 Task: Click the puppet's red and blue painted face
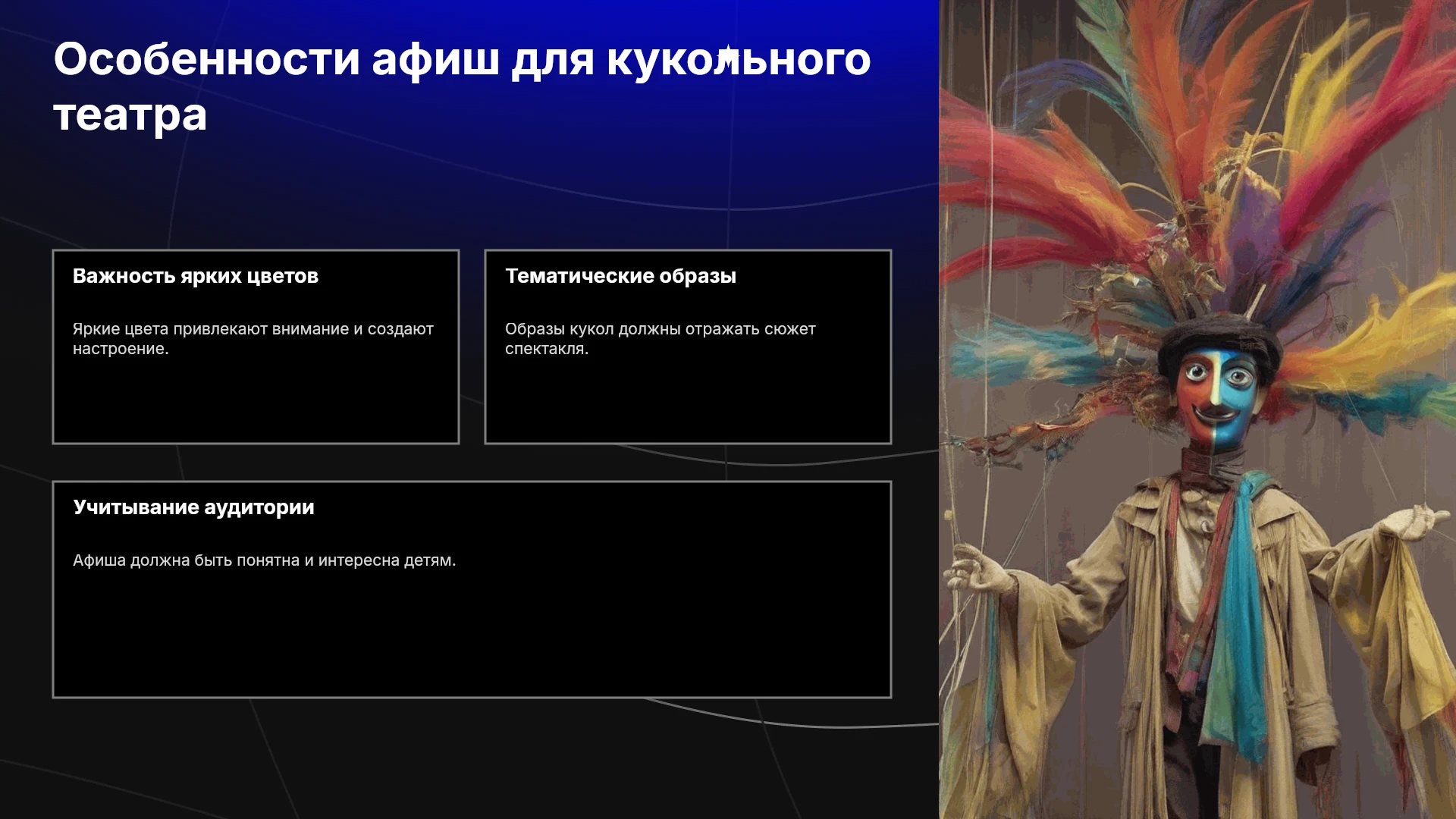[1216, 397]
